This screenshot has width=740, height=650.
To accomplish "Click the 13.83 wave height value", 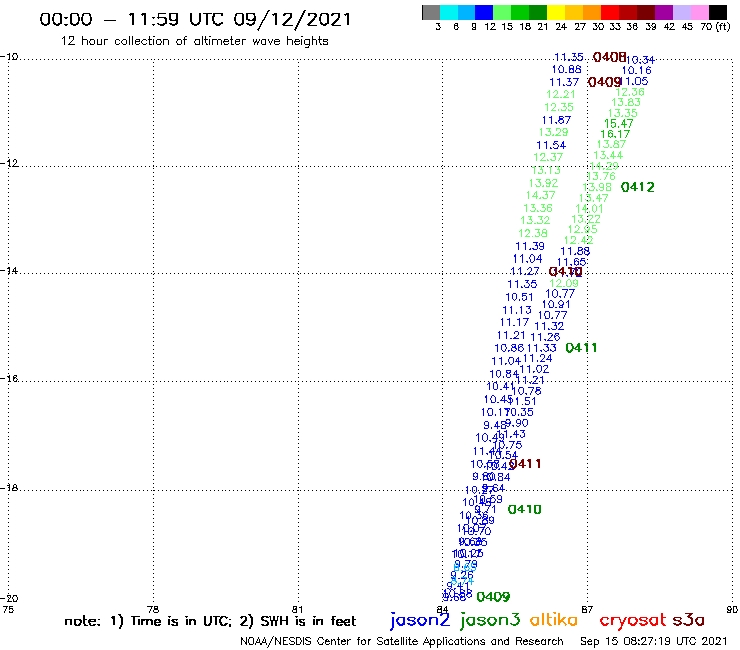I will click(x=626, y=102).
